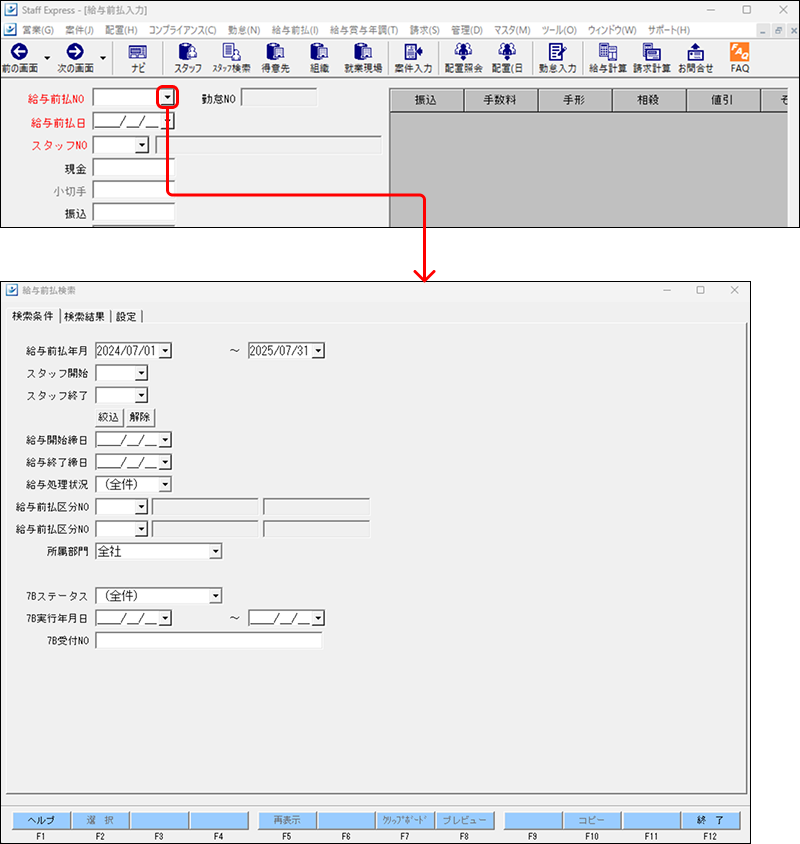Open the ツール(O) menu
This screenshot has height=844, width=800.
[559, 30]
